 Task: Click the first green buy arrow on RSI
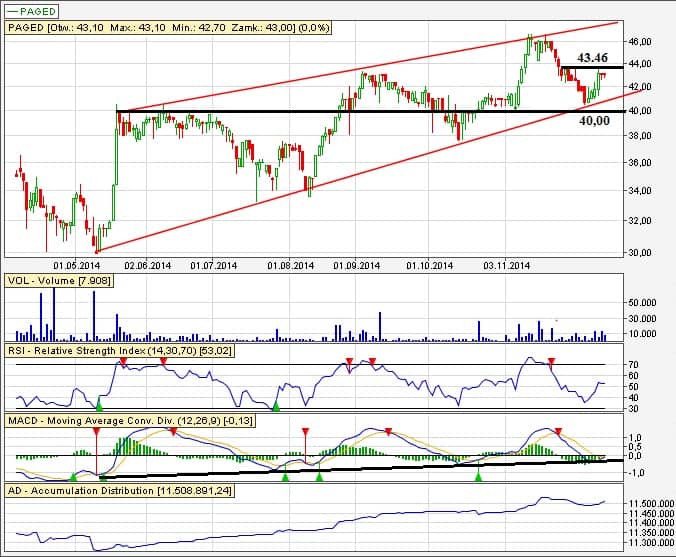99,404
